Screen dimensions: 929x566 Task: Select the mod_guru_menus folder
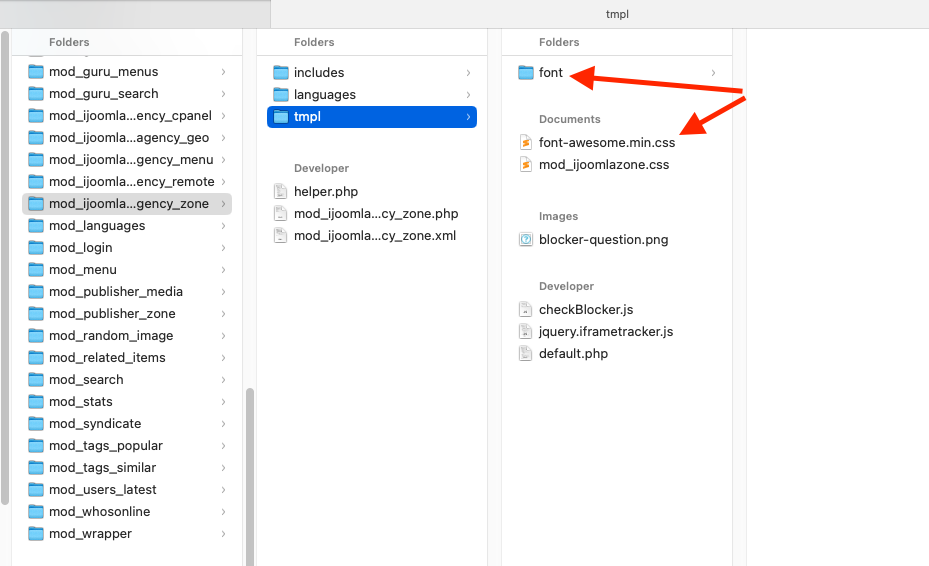click(103, 72)
